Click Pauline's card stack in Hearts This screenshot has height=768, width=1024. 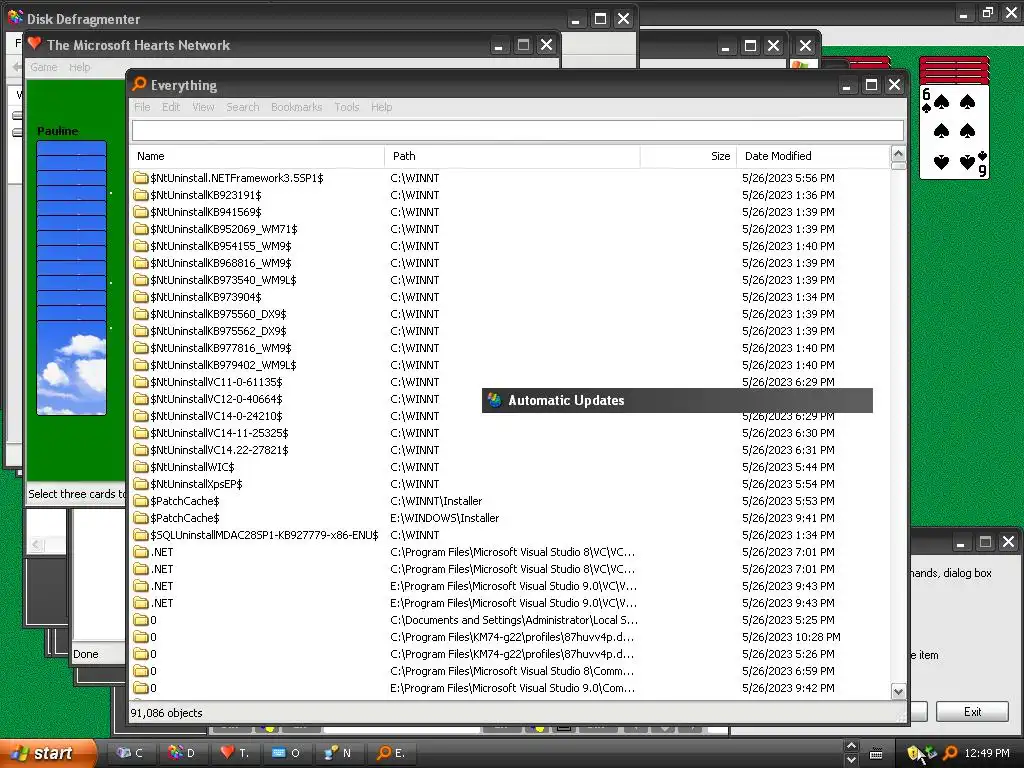tap(71, 278)
